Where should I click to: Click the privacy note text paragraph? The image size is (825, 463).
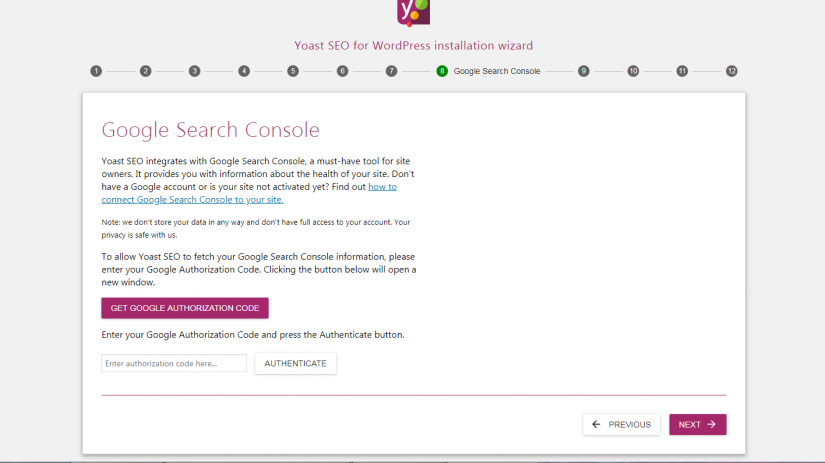click(x=256, y=229)
